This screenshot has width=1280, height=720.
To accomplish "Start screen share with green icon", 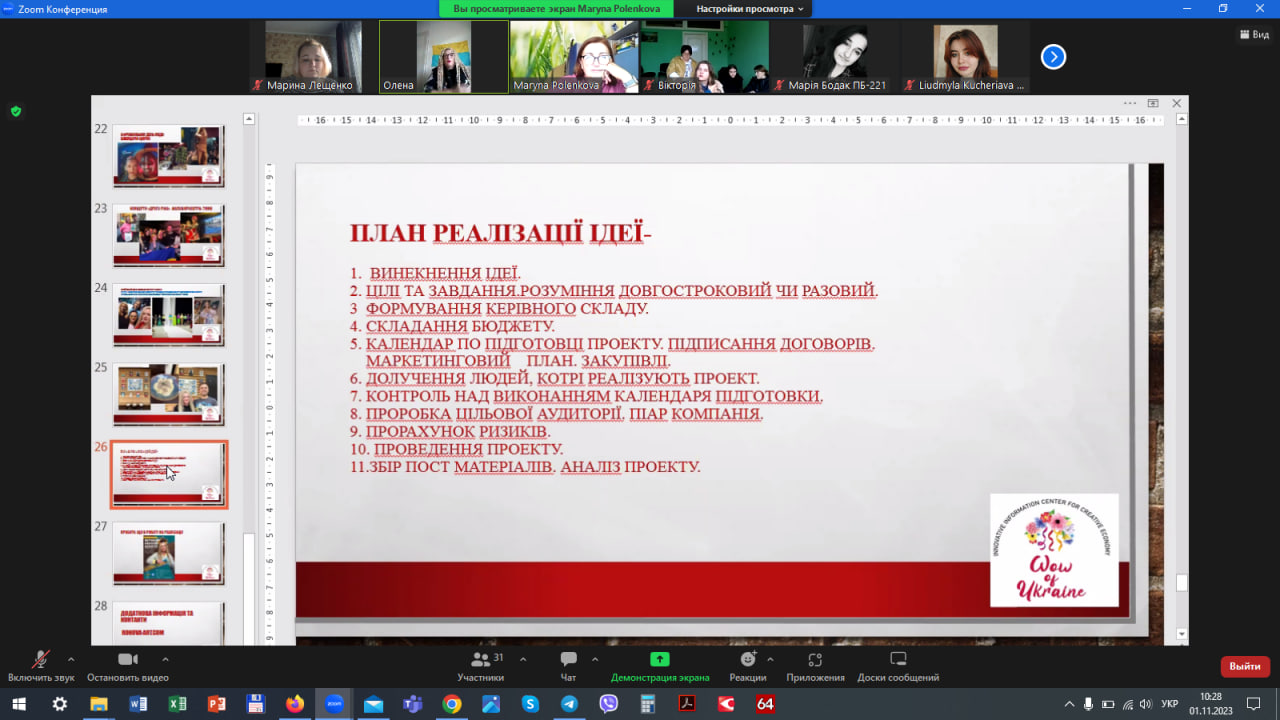I will (660, 666).
